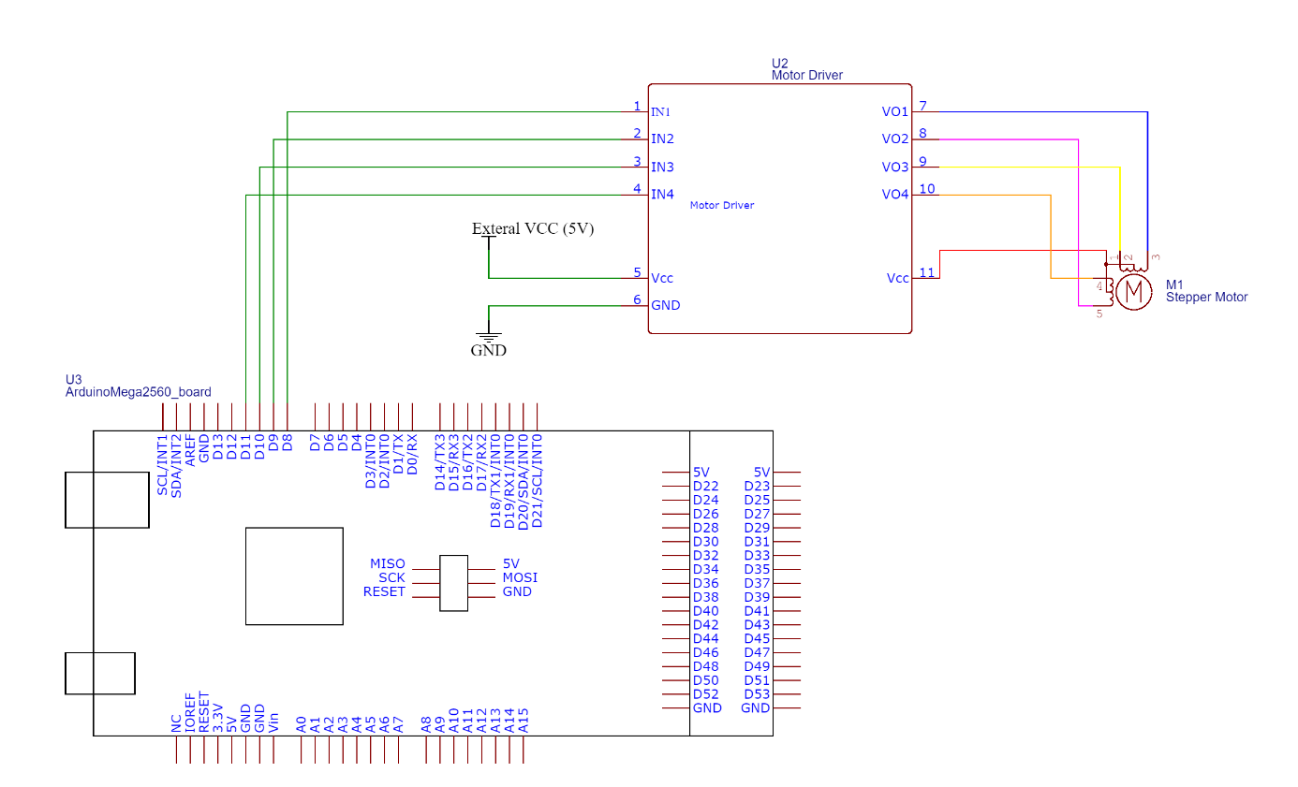The height and width of the screenshot is (787, 1298).
Task: Click the VO2 output pin label
Action: pos(895,139)
